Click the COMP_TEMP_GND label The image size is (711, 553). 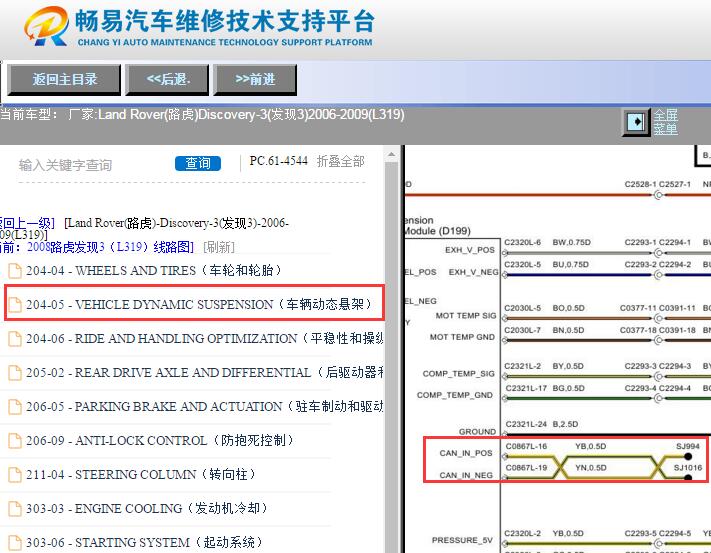coord(455,395)
